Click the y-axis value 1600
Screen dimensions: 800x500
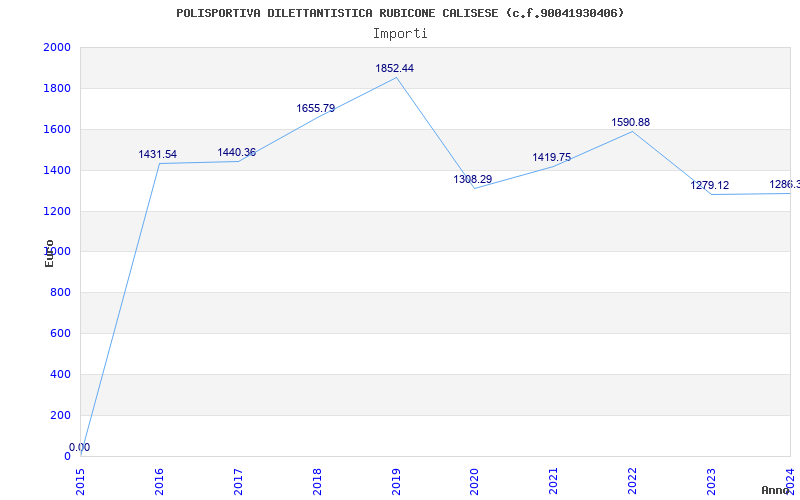[57, 129]
